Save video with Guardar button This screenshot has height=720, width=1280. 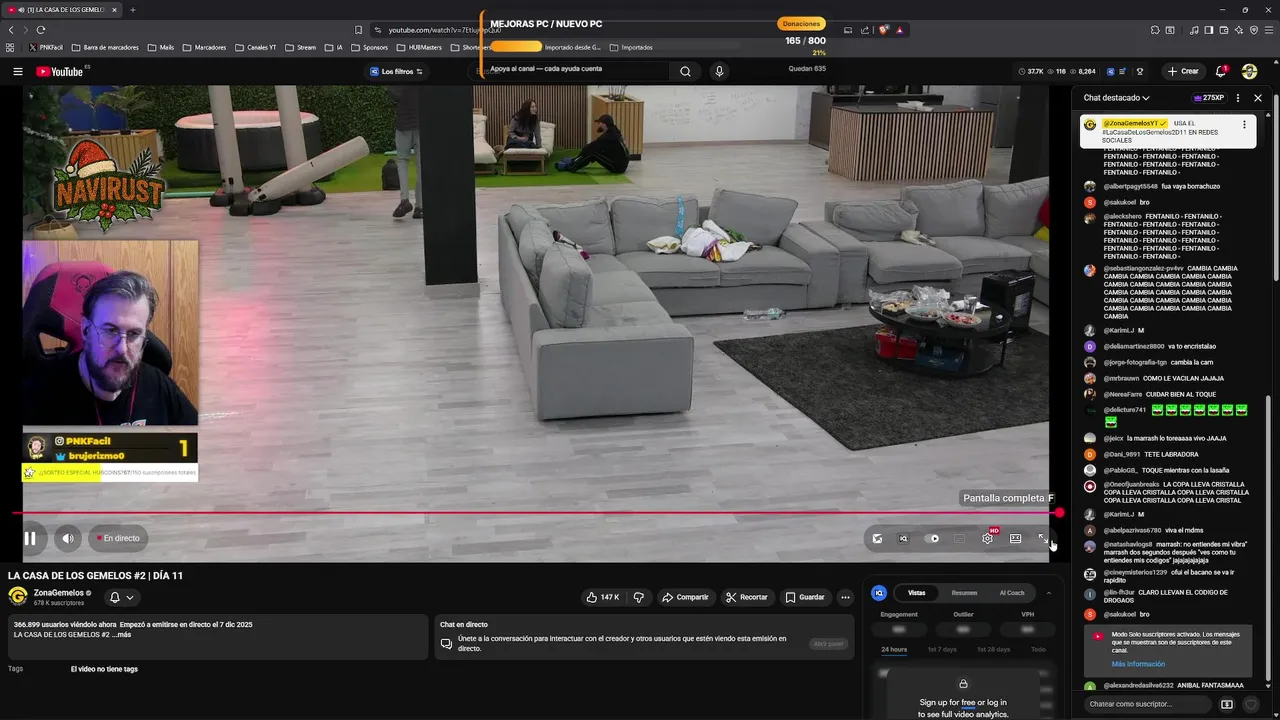pyautogui.click(x=805, y=597)
